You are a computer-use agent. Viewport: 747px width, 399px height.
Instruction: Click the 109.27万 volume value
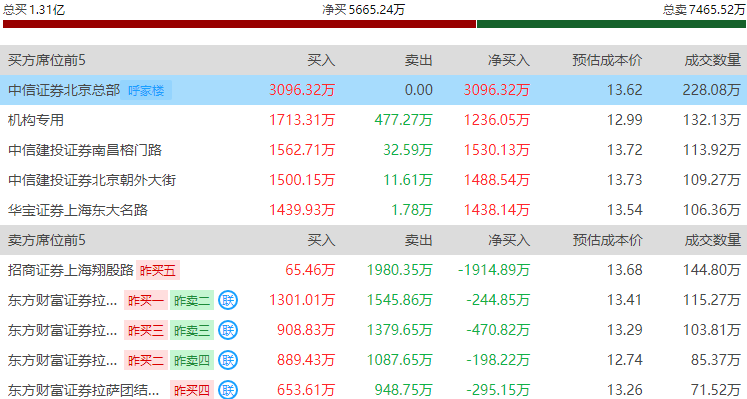point(712,180)
